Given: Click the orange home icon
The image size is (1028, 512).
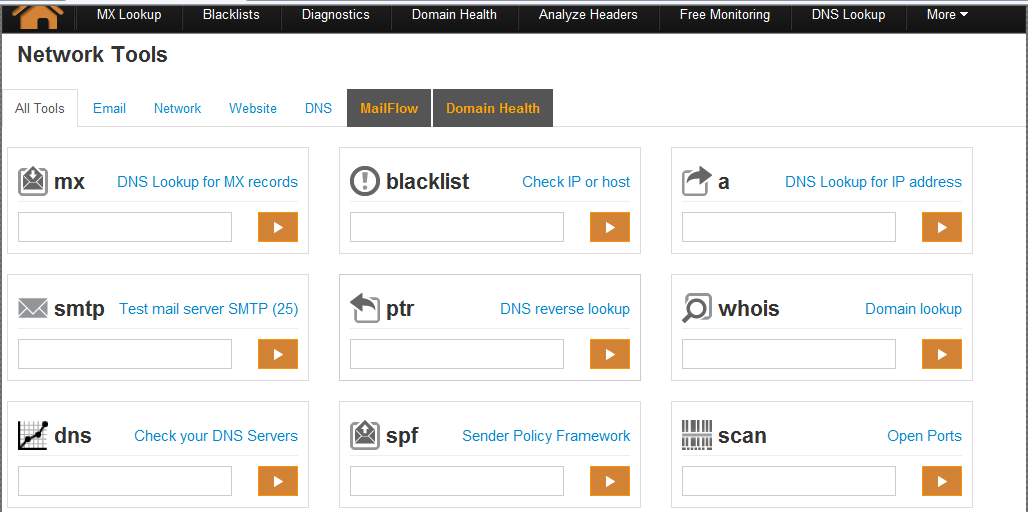Looking at the screenshot, I should pyautogui.click(x=37, y=14).
